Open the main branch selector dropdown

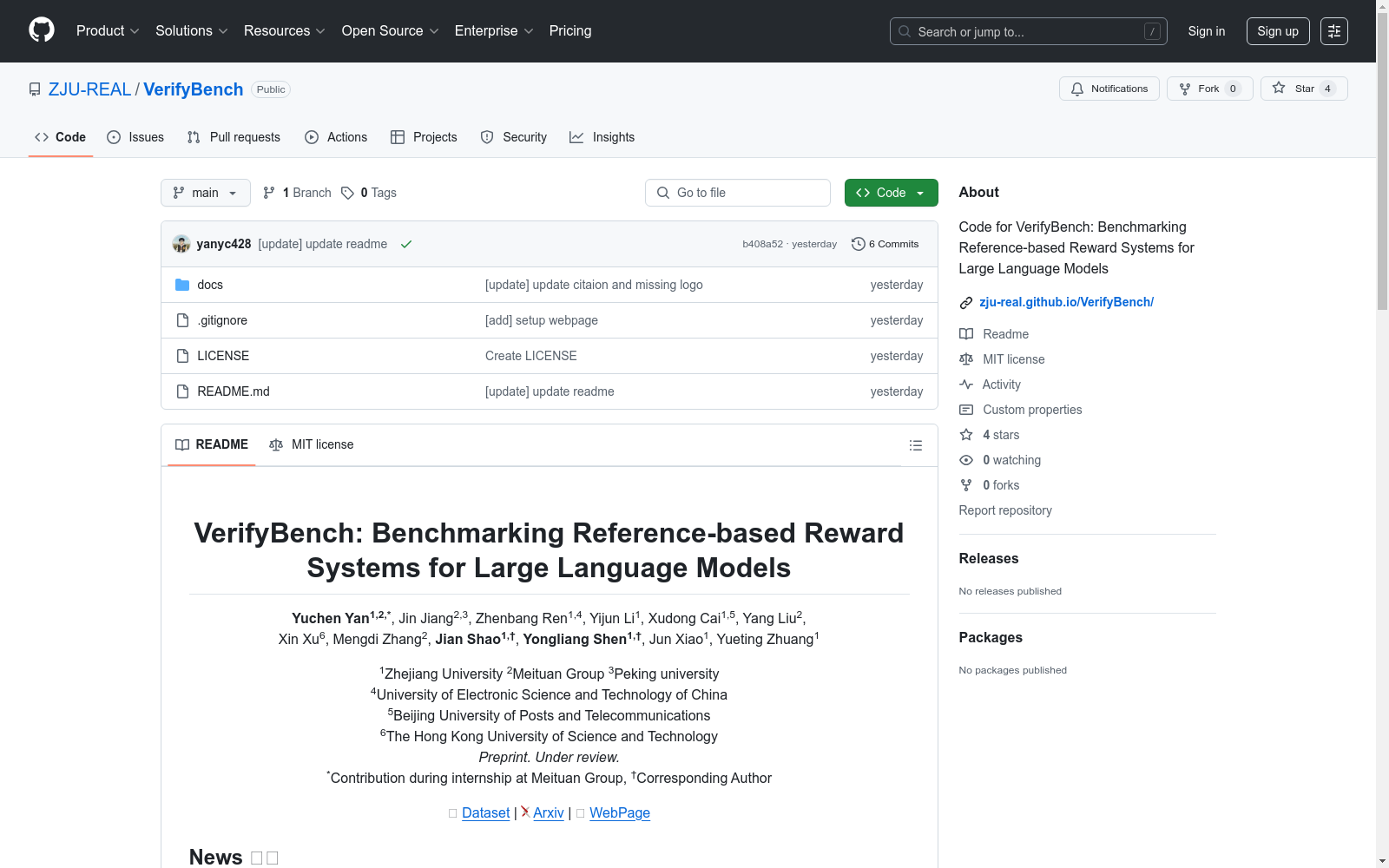point(206,193)
